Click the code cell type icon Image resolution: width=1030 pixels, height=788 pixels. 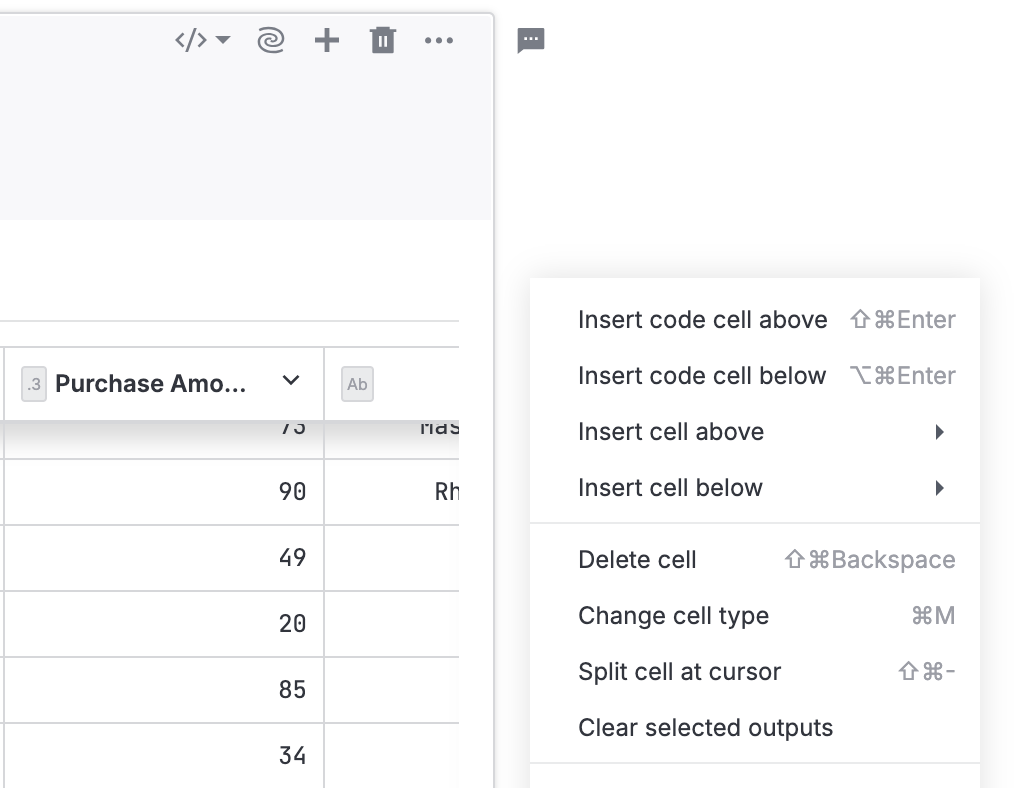(x=191, y=40)
